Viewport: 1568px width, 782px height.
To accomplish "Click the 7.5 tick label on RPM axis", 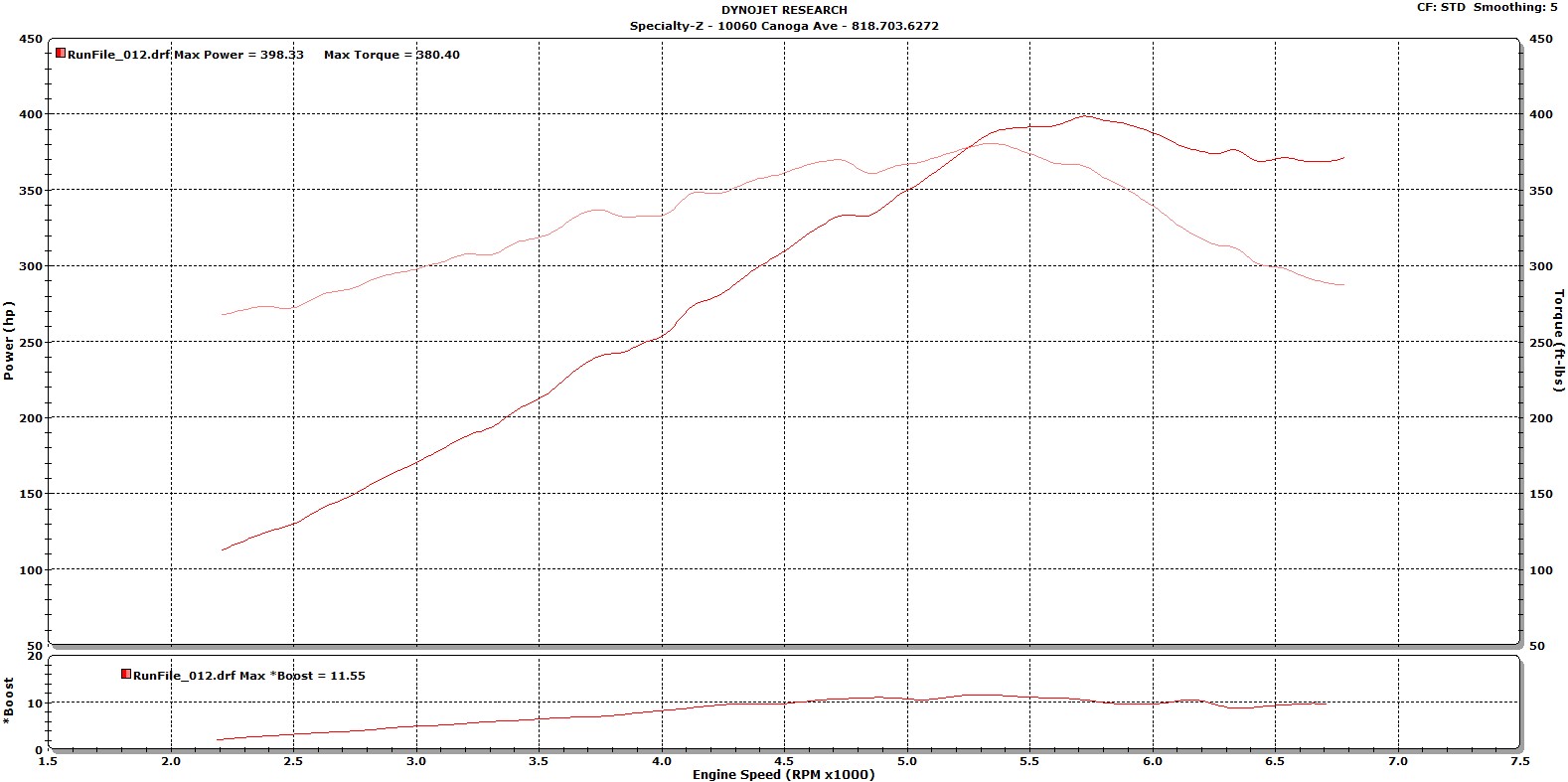I will (x=1519, y=761).
